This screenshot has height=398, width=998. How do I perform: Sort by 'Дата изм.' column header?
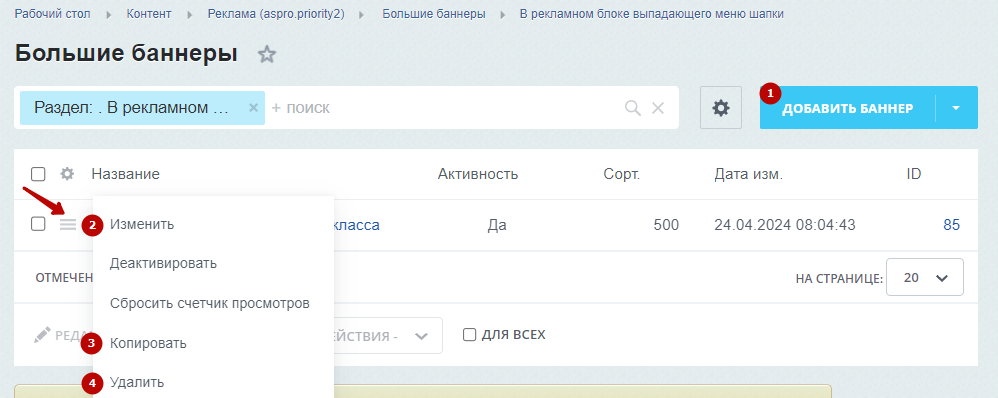pyautogui.click(x=748, y=174)
